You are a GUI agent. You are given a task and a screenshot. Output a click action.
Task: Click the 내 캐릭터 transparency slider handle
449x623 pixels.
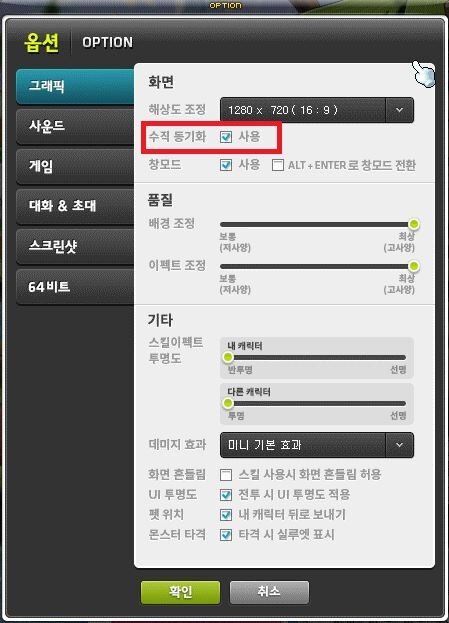click(x=228, y=357)
